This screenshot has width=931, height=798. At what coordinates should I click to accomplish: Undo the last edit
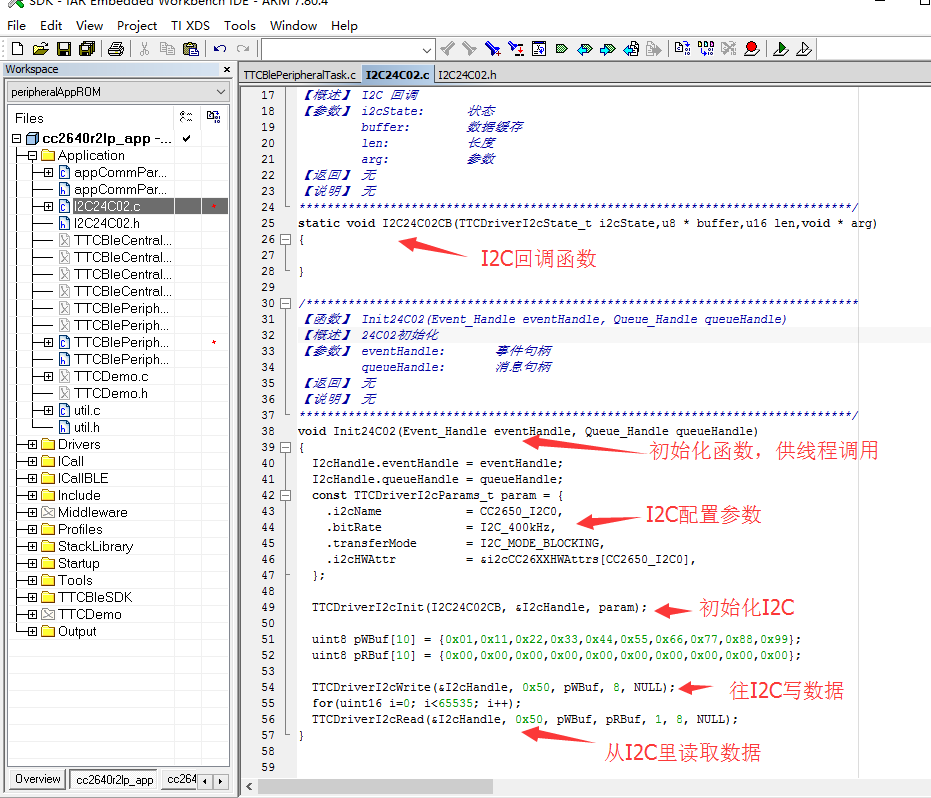(x=220, y=49)
